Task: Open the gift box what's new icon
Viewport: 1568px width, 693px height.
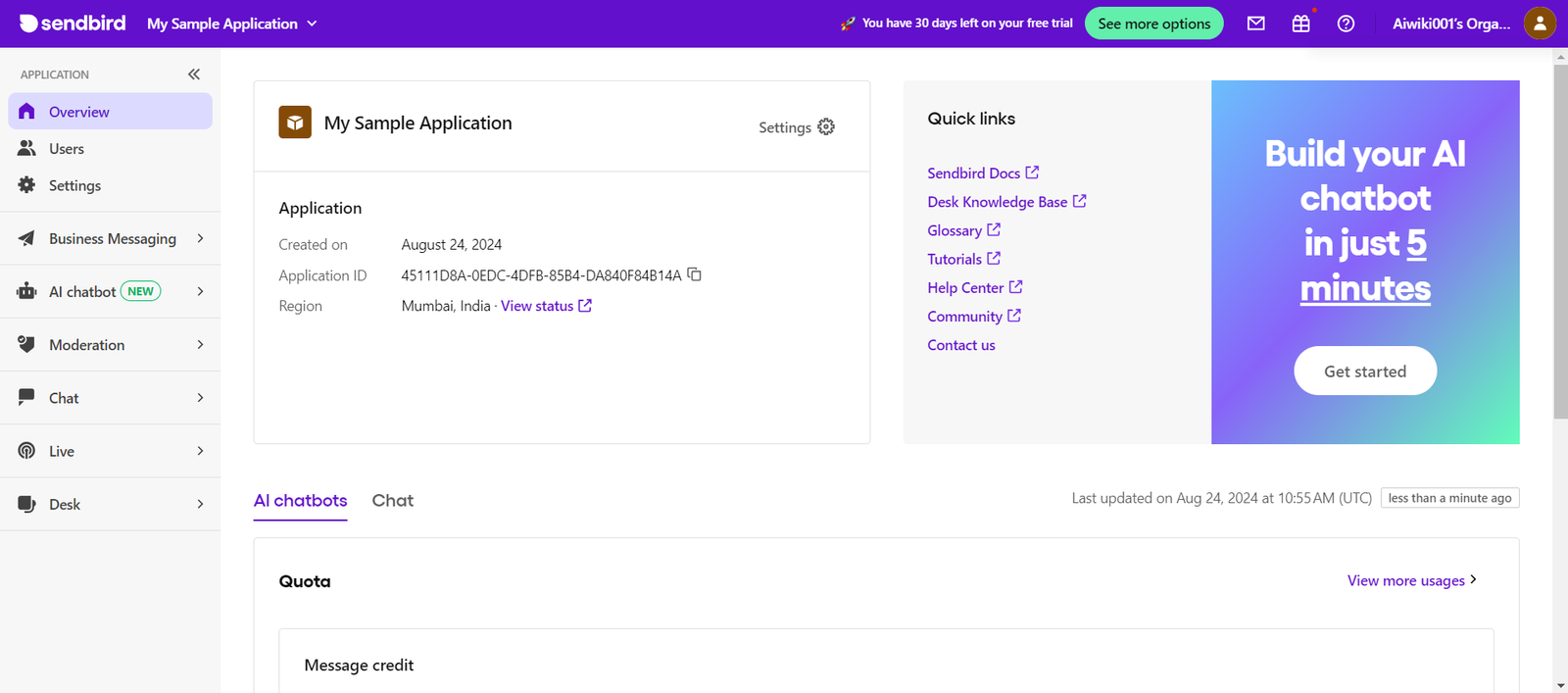Action: point(1301,24)
